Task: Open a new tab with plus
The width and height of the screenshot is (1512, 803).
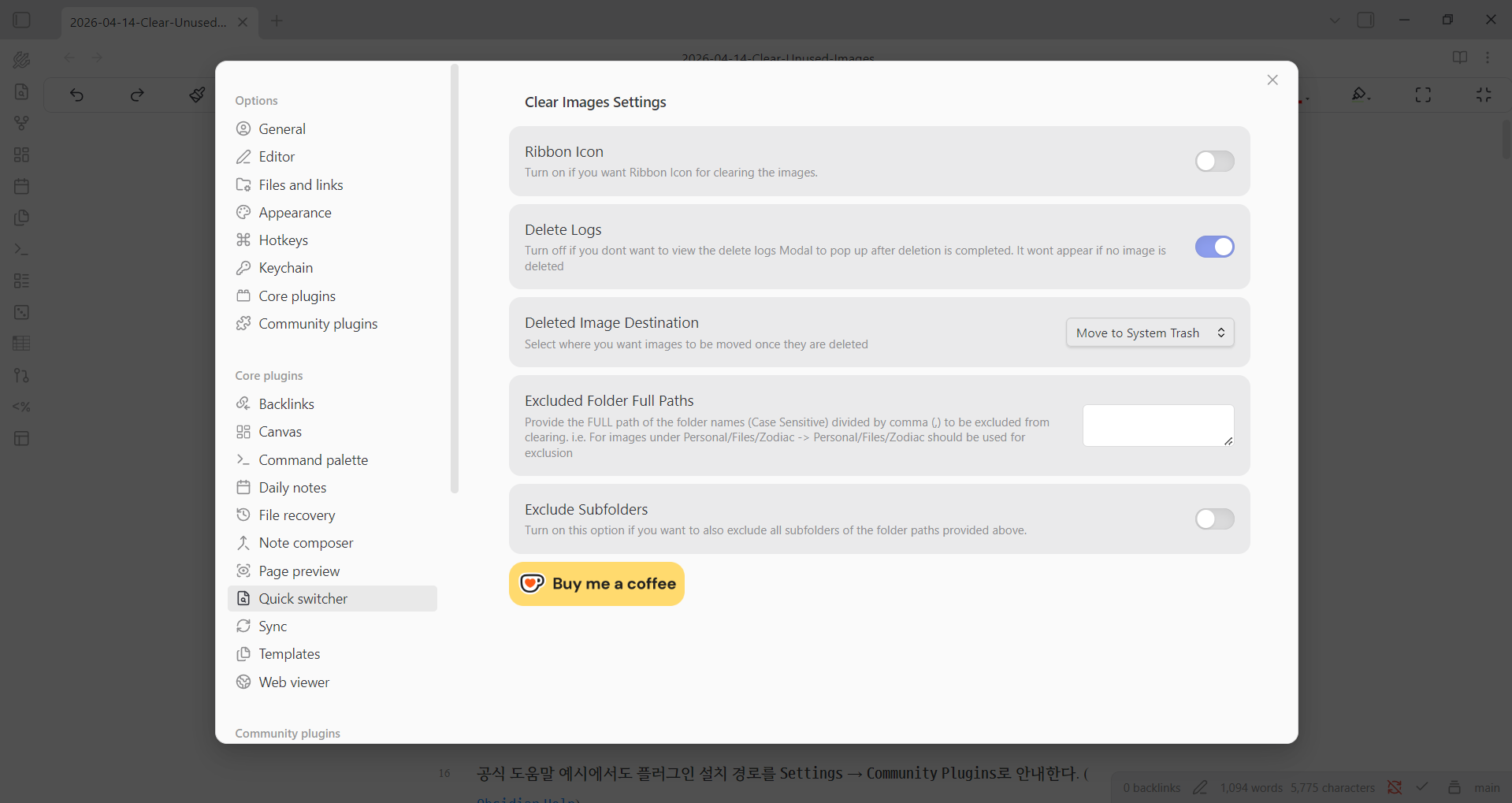Action: pos(277,21)
